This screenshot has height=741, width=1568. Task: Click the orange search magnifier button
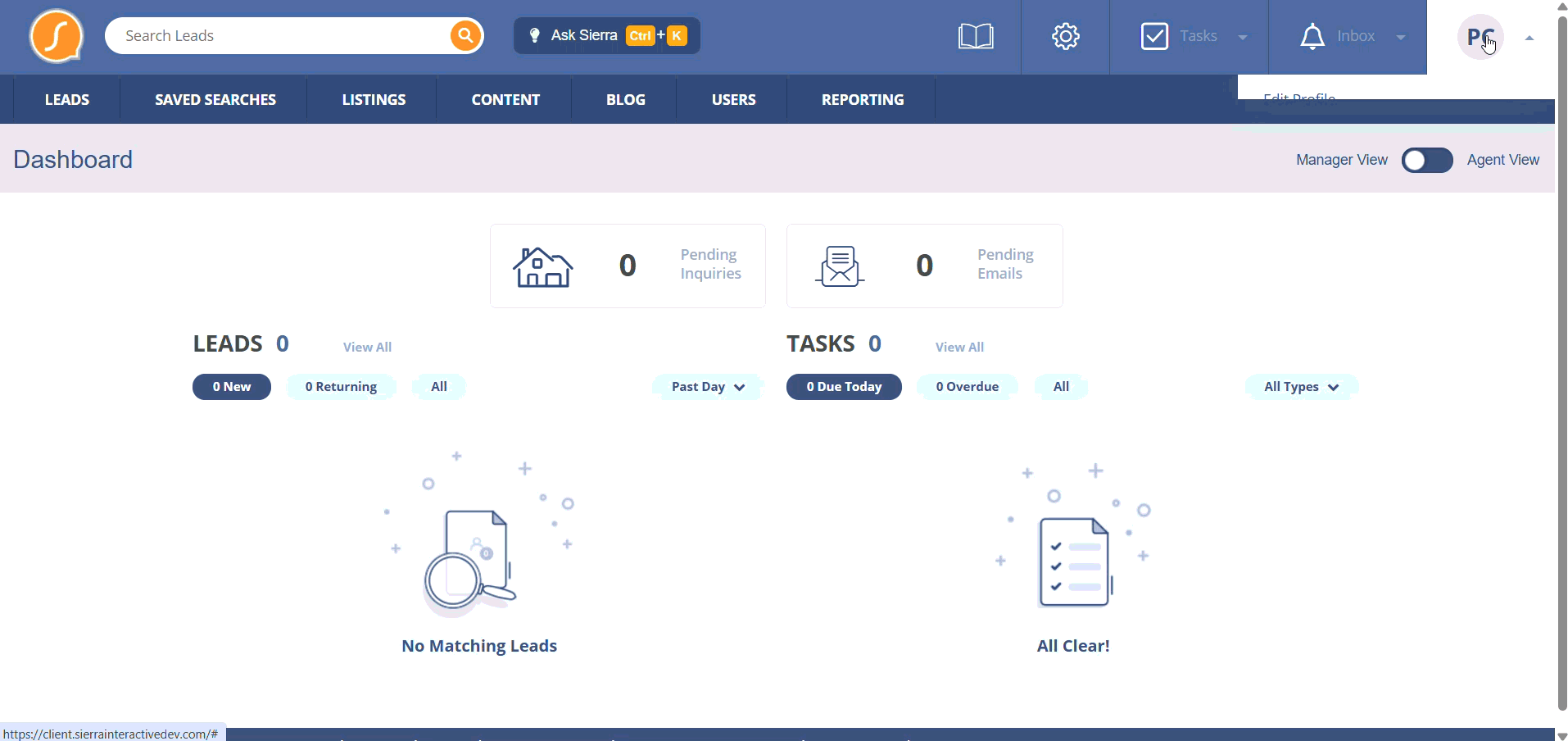pos(465,35)
